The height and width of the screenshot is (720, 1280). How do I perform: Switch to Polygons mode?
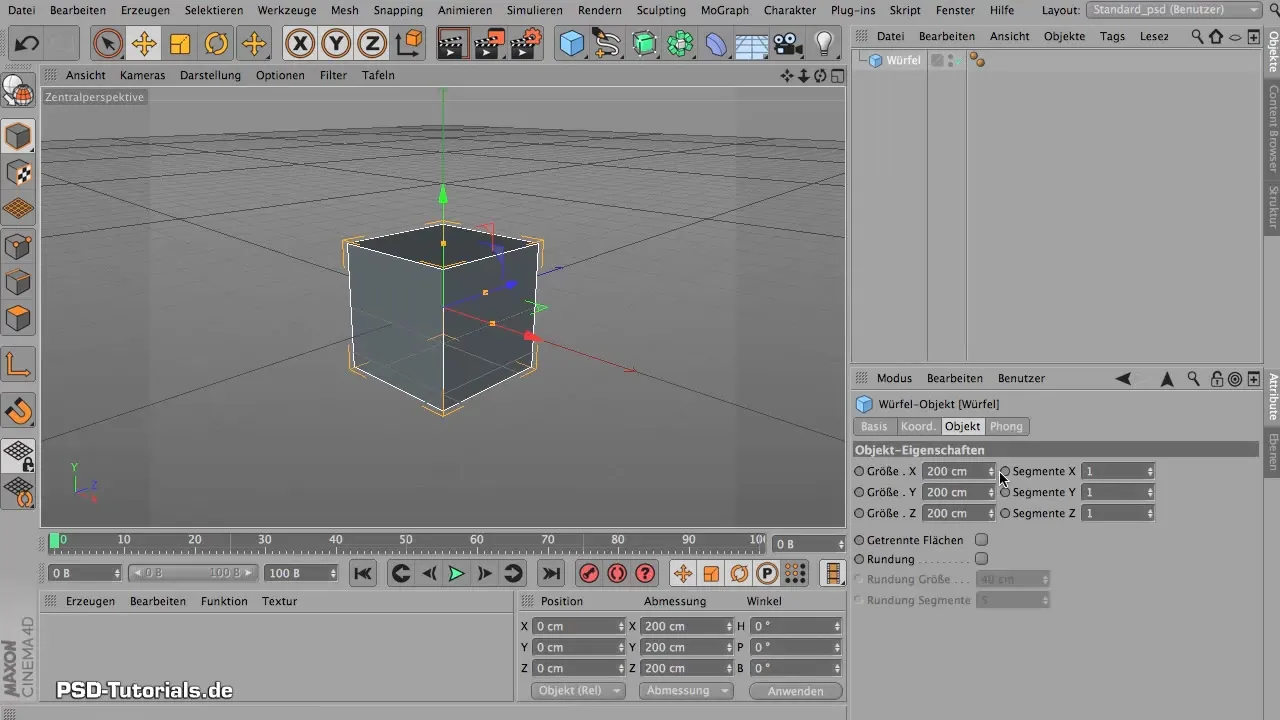(x=19, y=319)
